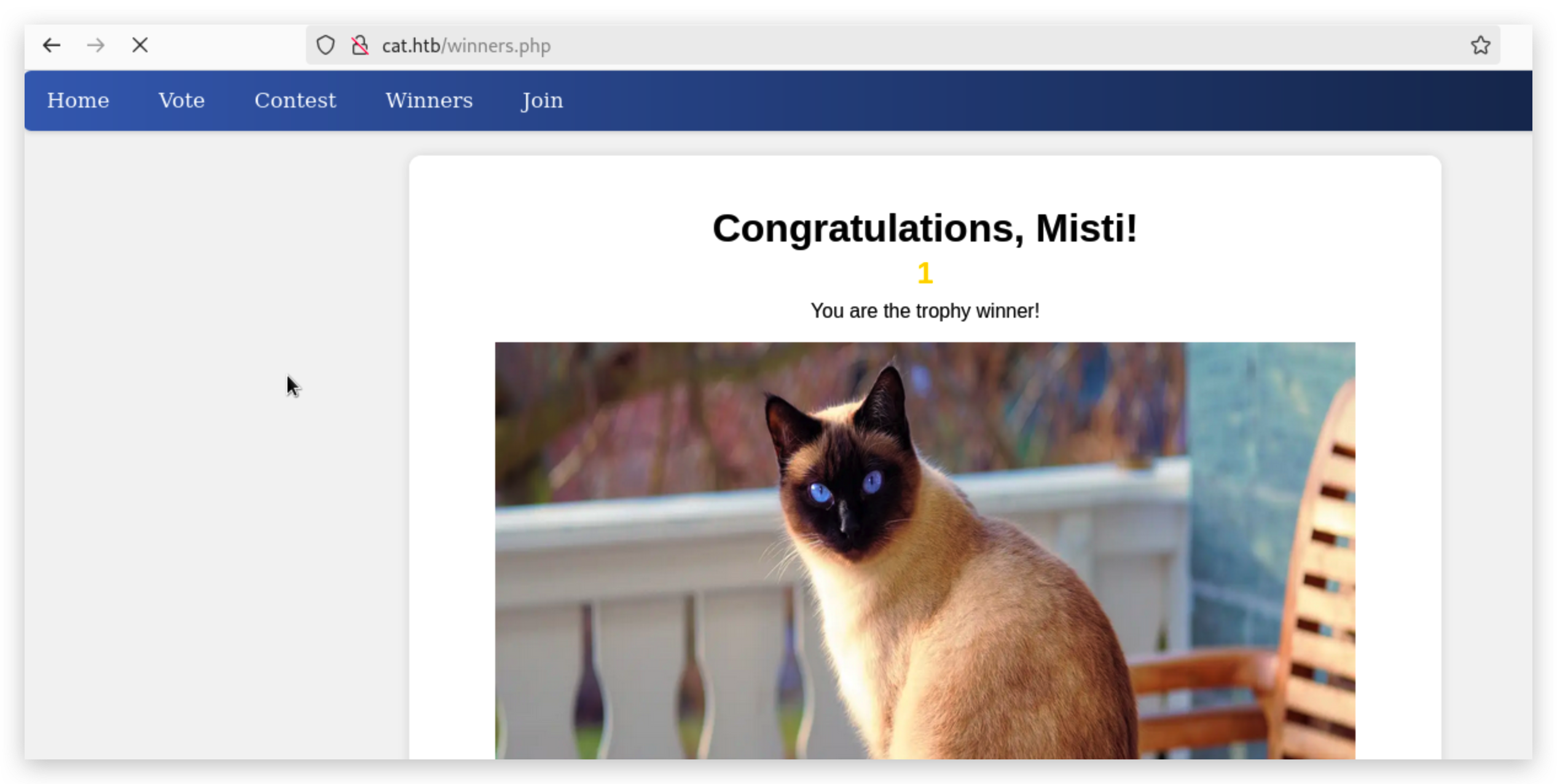Open the Contest nav link
This screenshot has height=784, width=1557.
(x=295, y=100)
